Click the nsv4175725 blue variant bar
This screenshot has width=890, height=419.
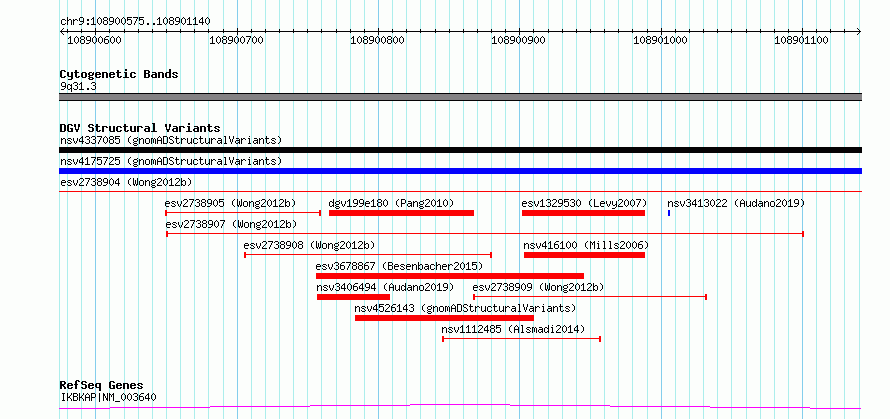460,171
